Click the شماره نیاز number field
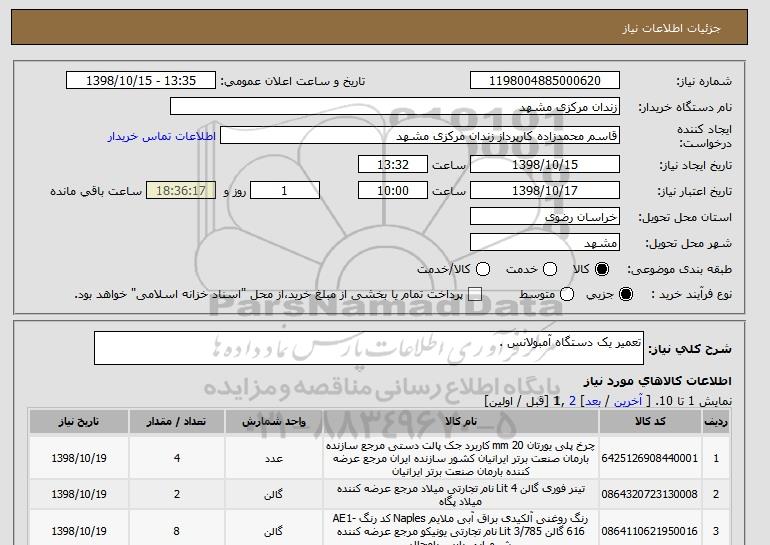770x545 pixels. coord(545,81)
